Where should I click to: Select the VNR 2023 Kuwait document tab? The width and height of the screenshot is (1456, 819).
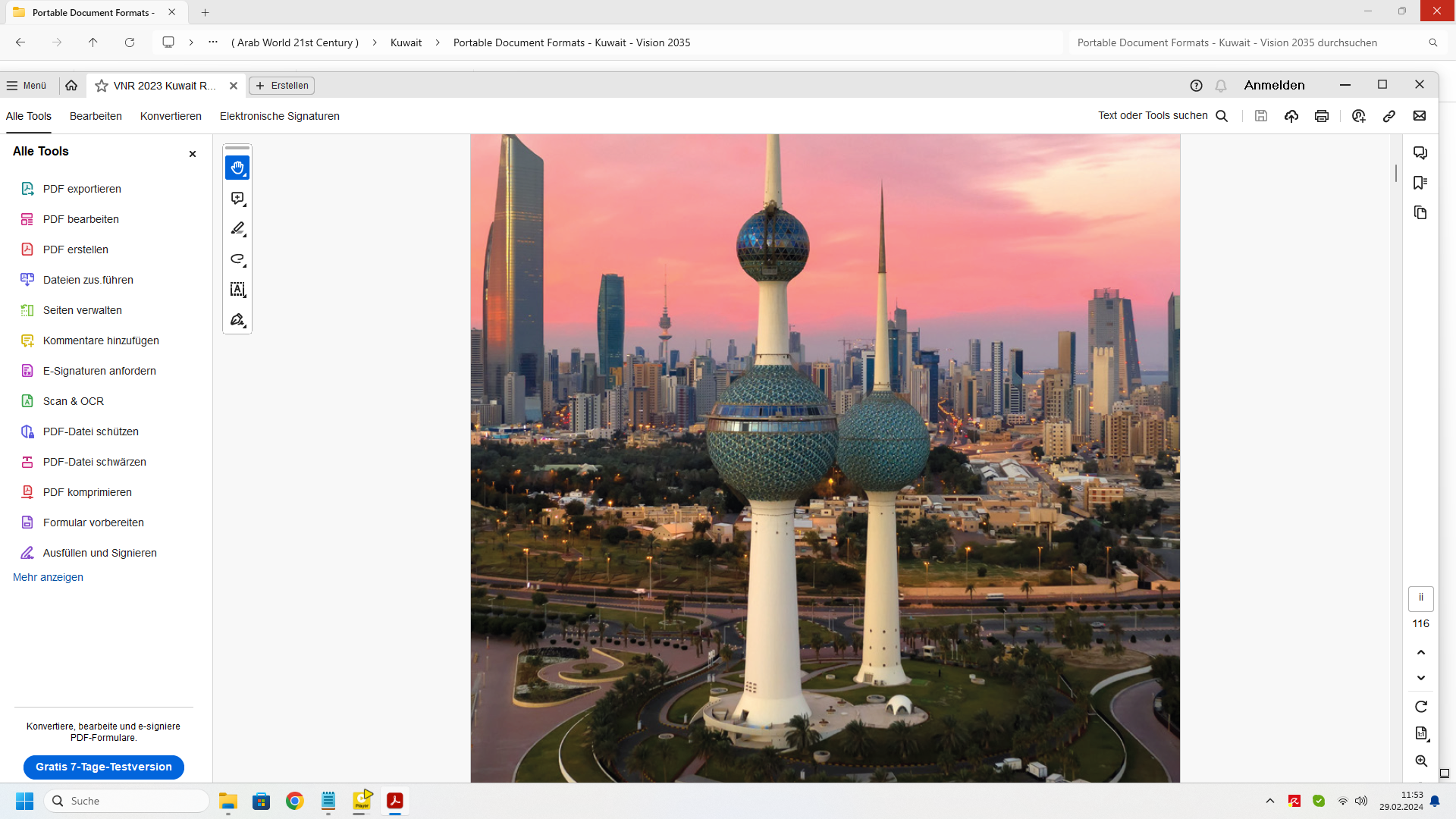click(x=165, y=86)
